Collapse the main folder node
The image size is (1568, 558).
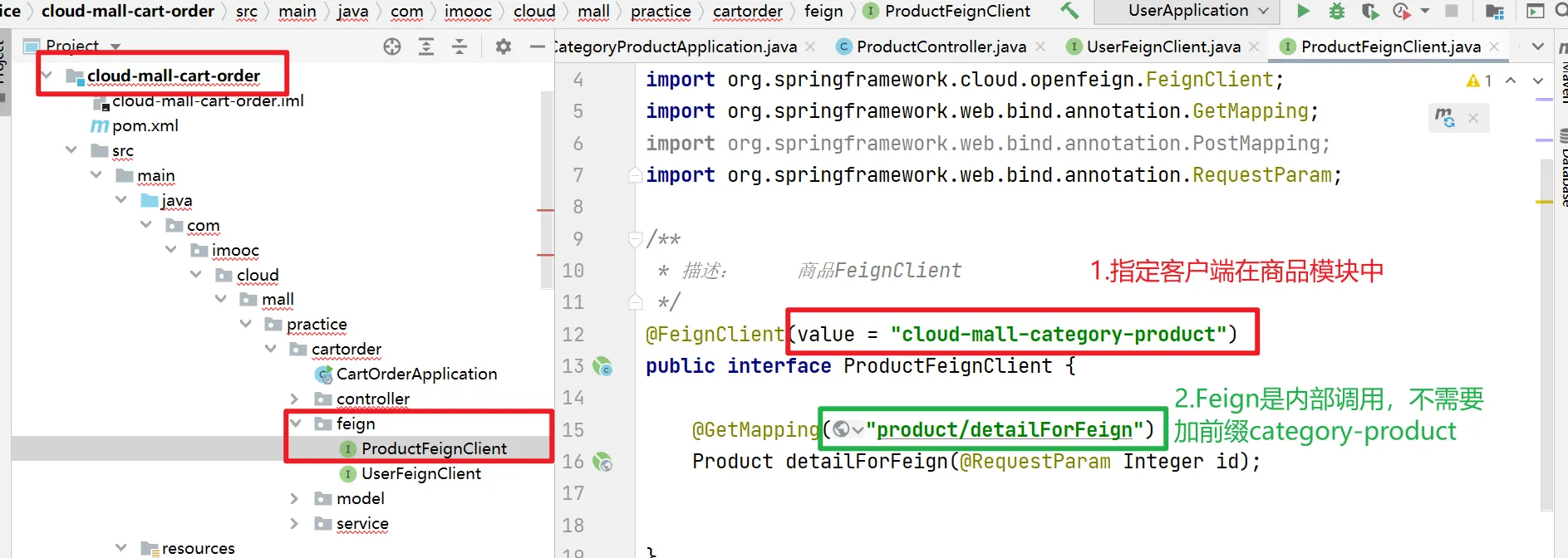click(x=96, y=175)
